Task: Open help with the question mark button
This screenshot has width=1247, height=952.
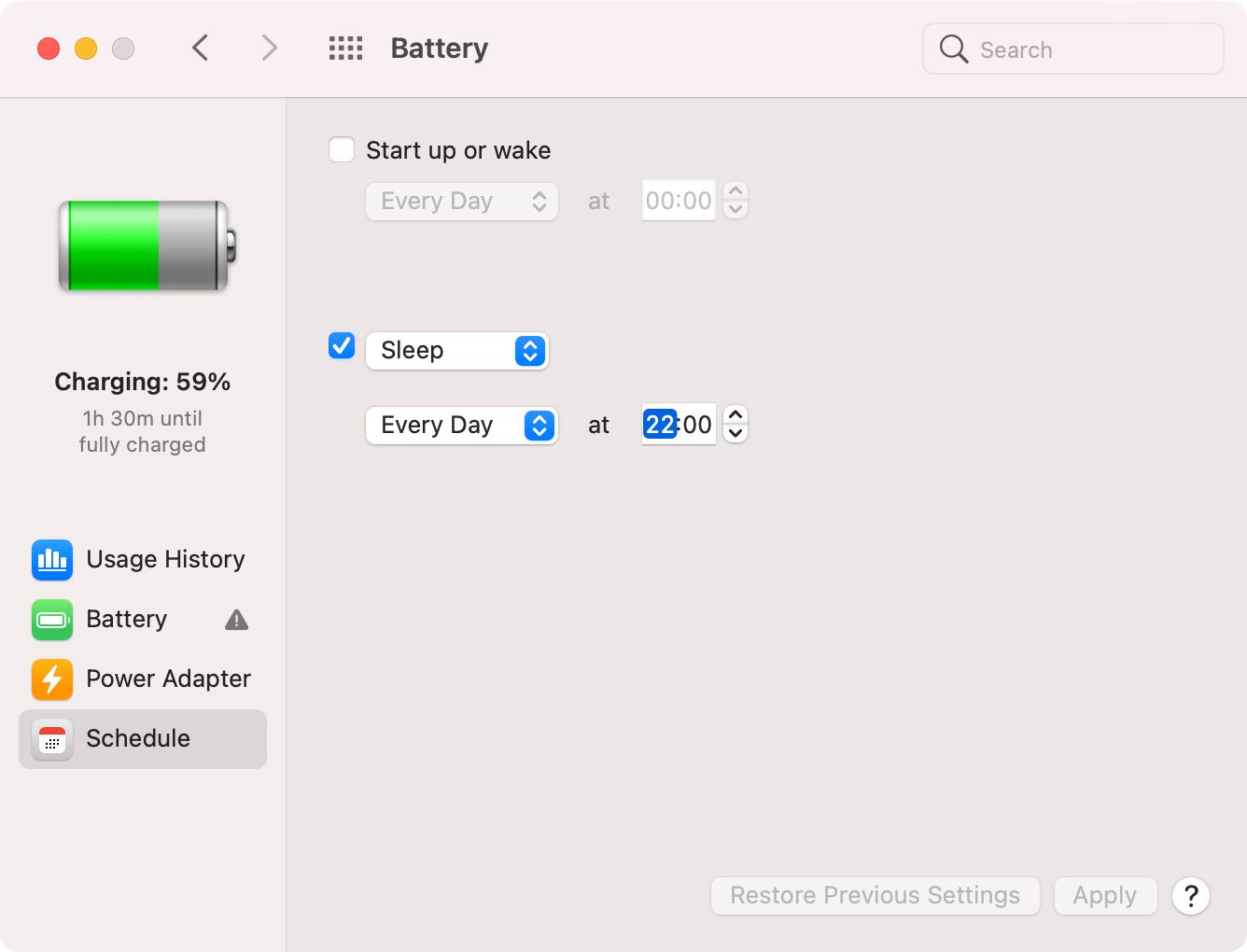Action: 1191,896
